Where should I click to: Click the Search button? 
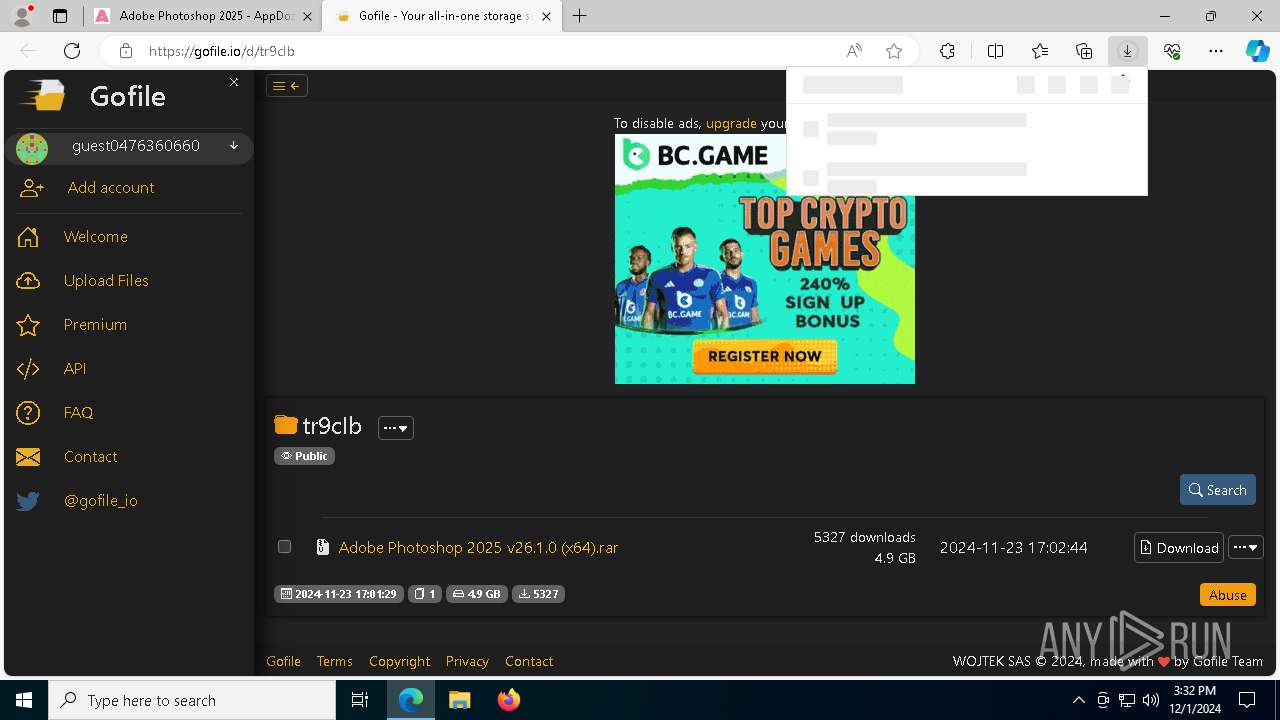pos(1218,490)
